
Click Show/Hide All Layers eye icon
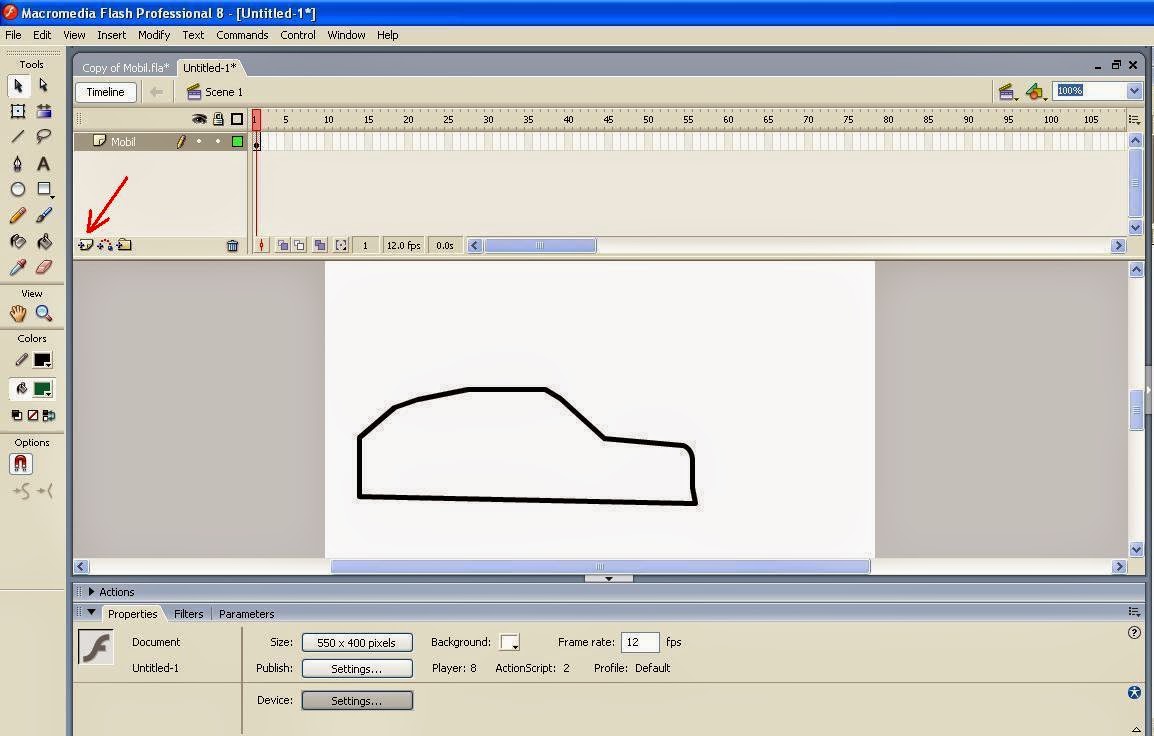pos(199,118)
